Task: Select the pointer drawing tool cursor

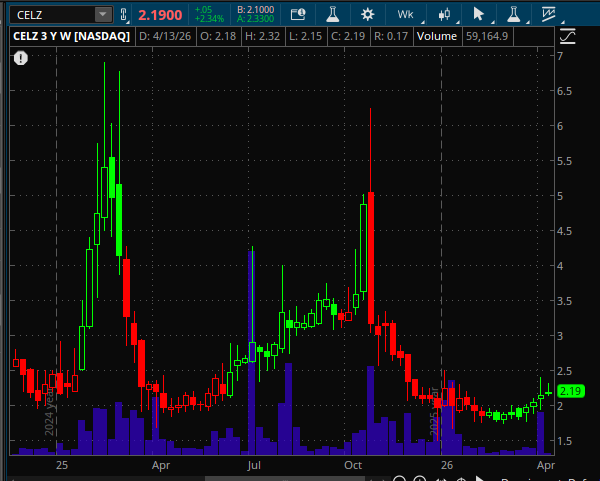Action: click(478, 15)
